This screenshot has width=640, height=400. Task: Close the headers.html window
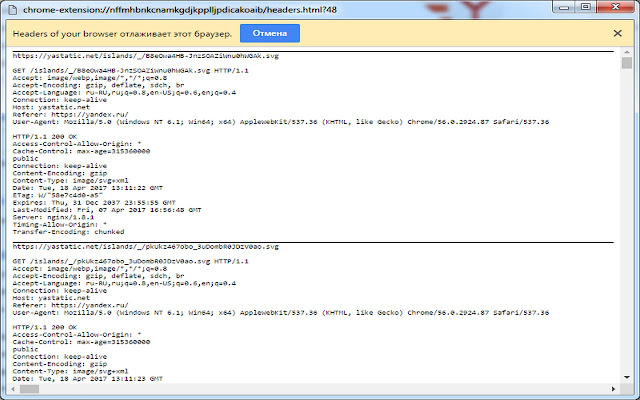[x=616, y=7]
